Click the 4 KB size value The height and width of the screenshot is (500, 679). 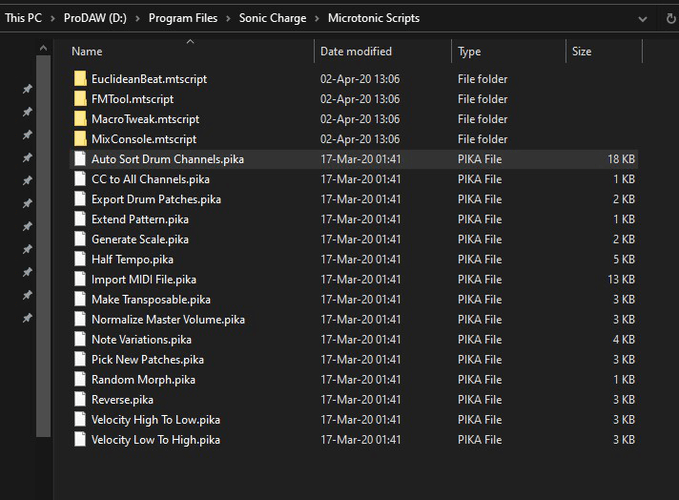pyautogui.click(x=624, y=340)
